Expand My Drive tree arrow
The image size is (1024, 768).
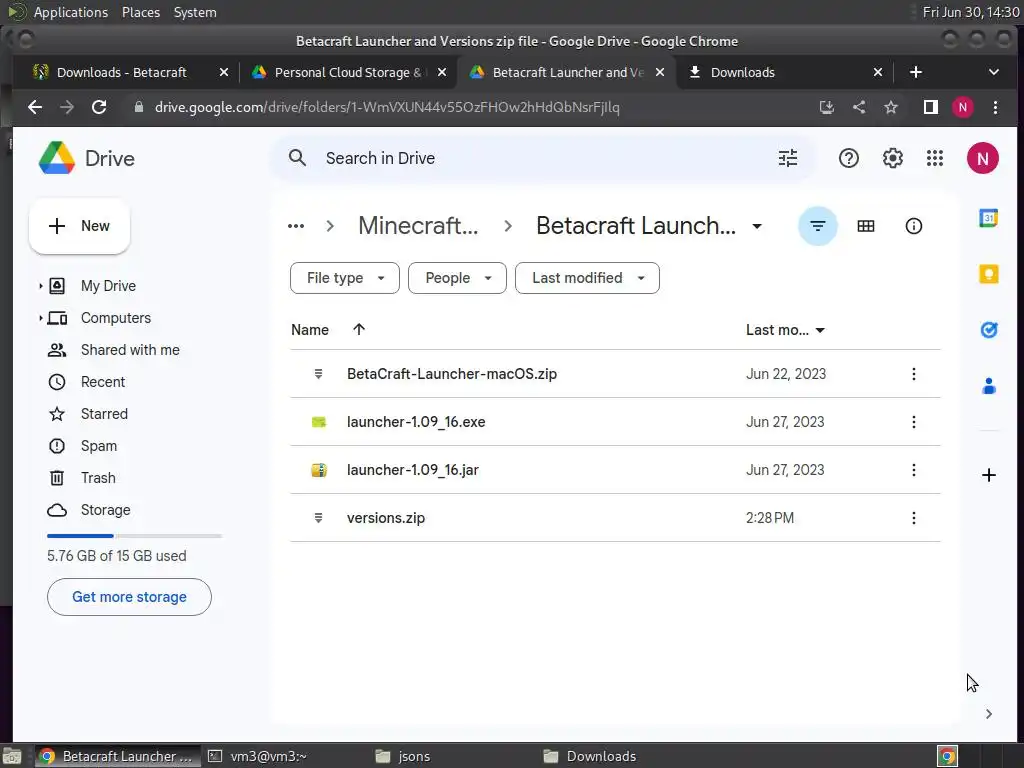40,286
